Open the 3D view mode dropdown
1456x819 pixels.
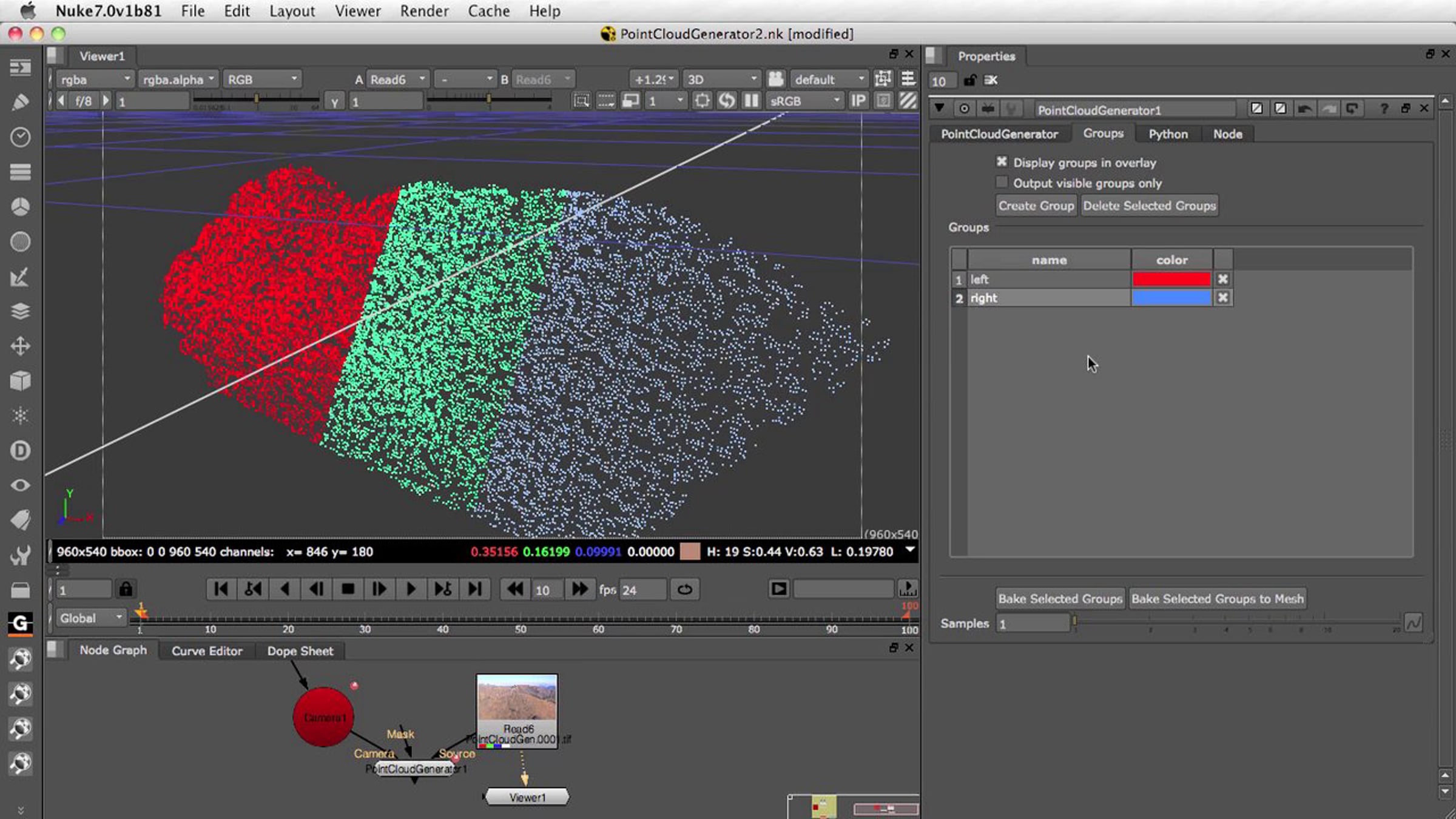point(722,79)
